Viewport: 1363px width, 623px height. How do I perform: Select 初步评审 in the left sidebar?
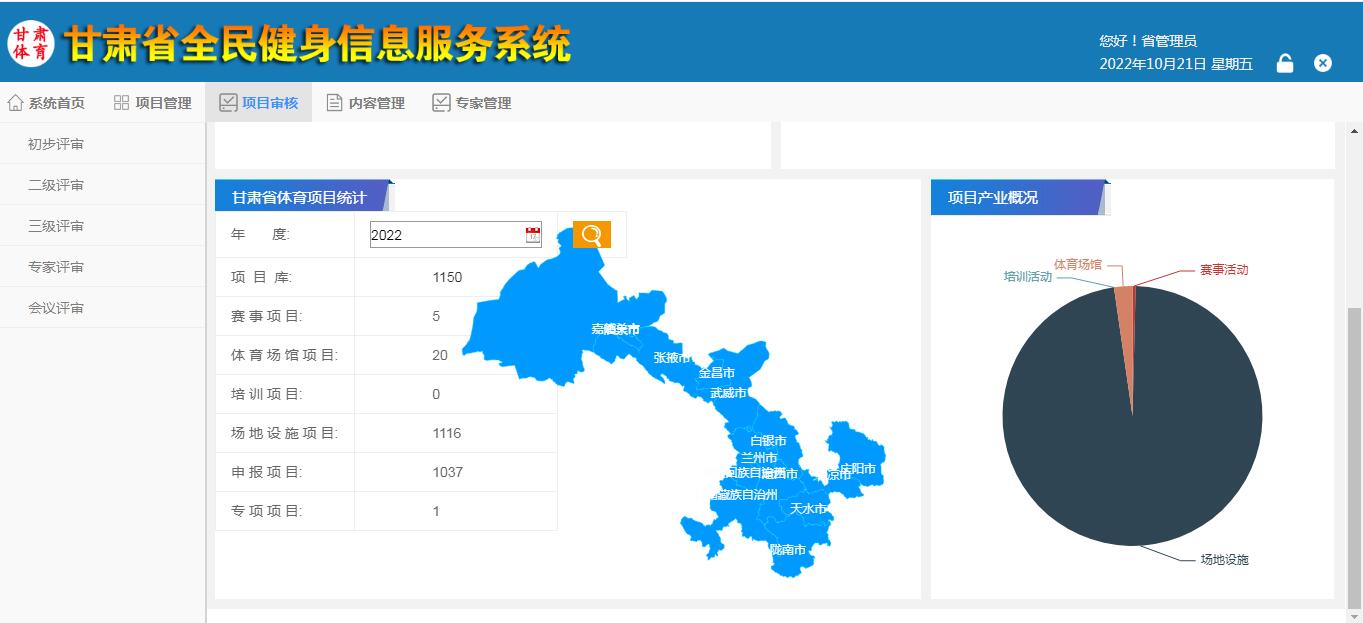(56, 144)
